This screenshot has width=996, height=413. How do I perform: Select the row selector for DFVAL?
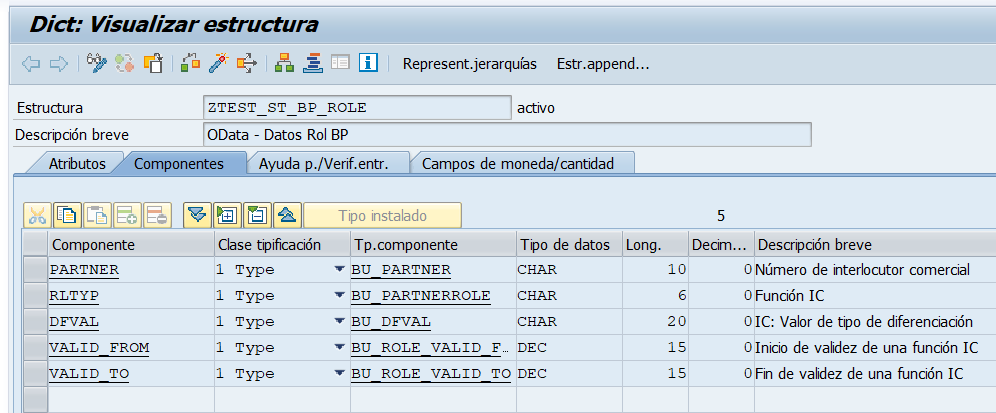(34, 322)
